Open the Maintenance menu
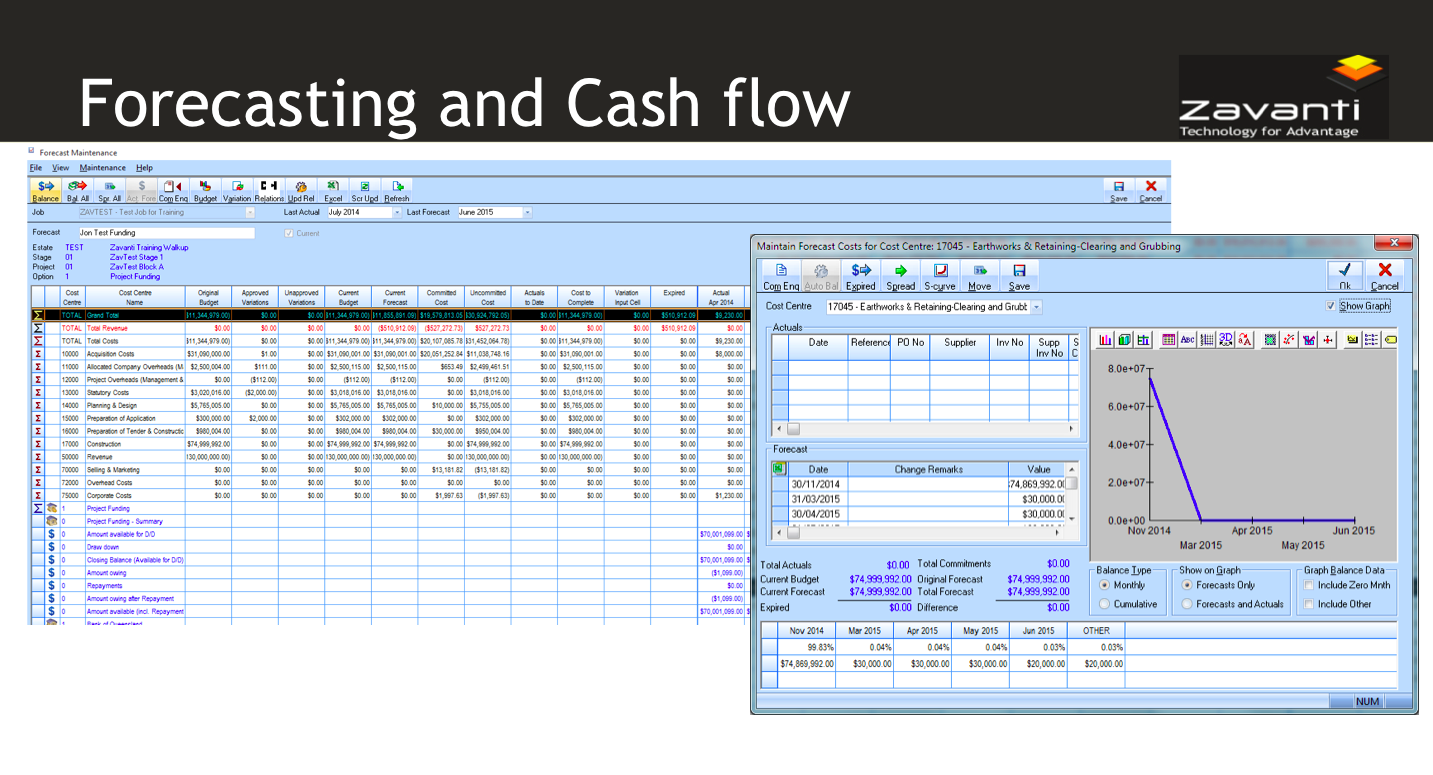1433x775 pixels. click(103, 168)
